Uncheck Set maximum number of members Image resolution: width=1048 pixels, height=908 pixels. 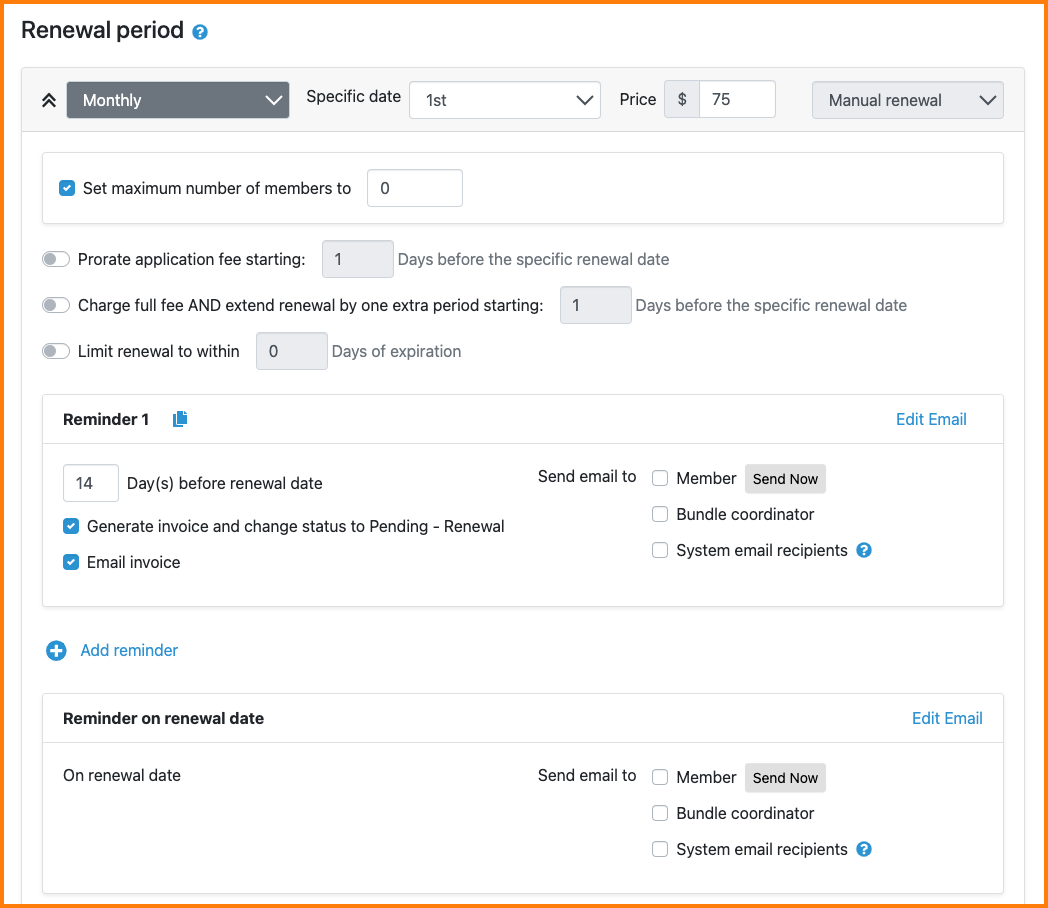point(68,188)
